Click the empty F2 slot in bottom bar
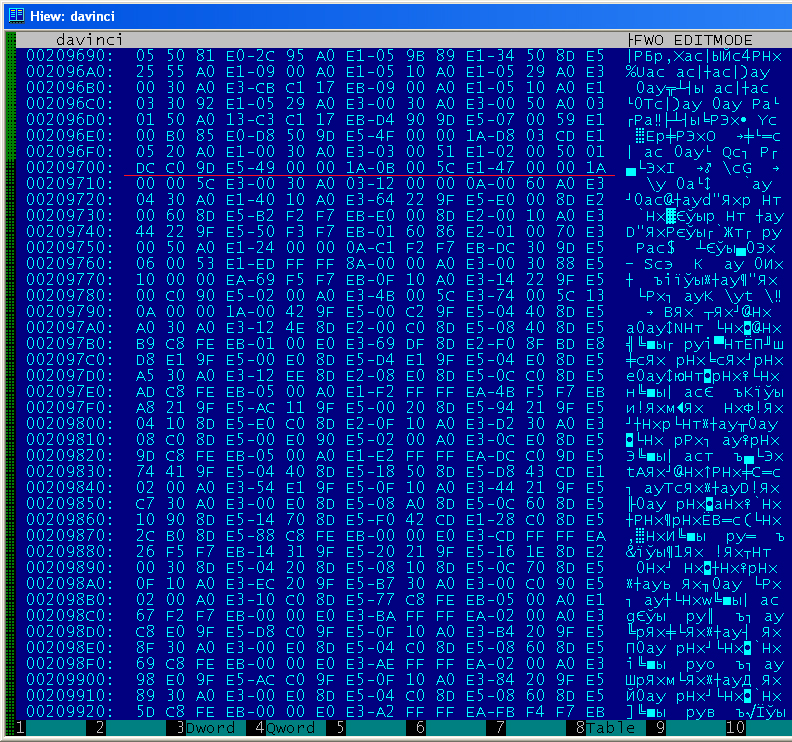This screenshot has width=792, height=742. pos(135,728)
